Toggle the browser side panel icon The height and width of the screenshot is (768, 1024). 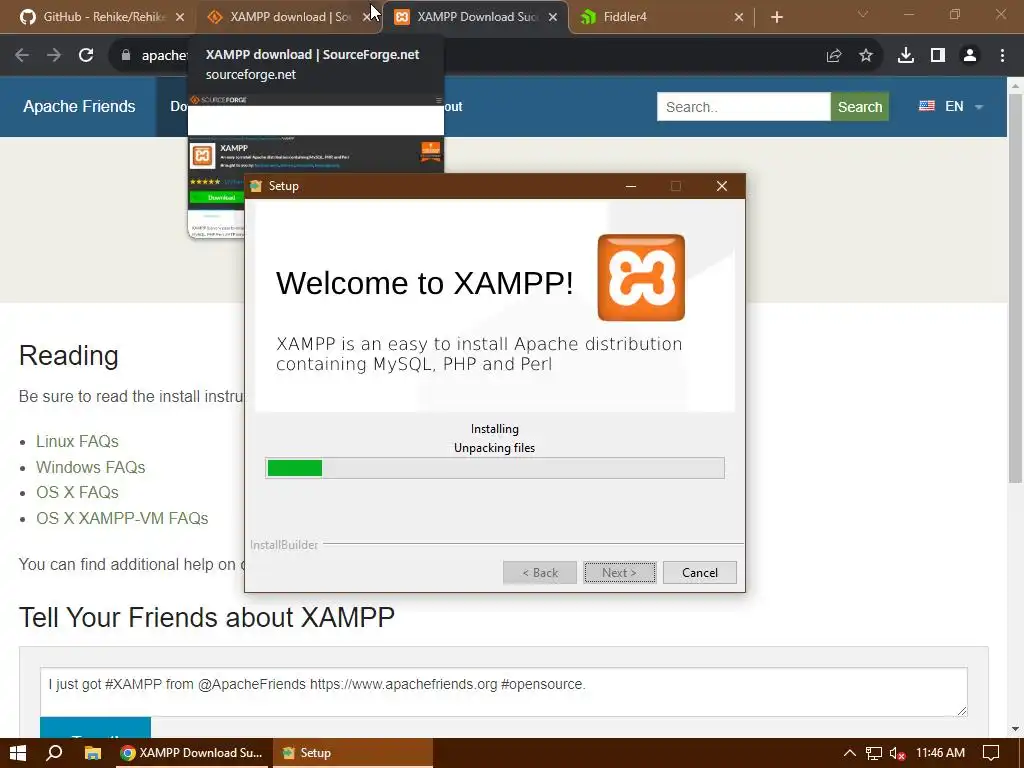pos(938,56)
